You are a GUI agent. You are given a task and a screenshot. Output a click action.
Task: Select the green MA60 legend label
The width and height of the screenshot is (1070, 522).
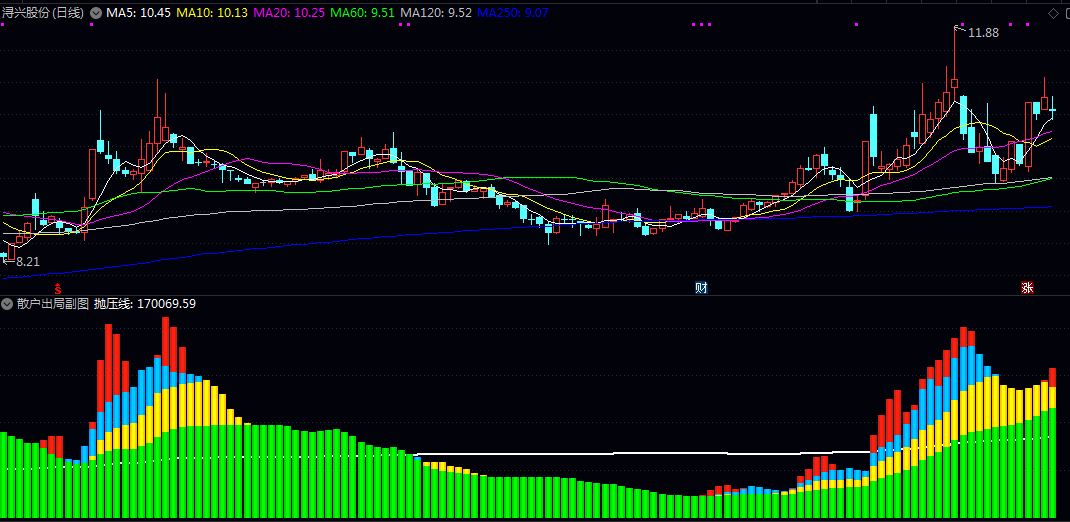362,12
